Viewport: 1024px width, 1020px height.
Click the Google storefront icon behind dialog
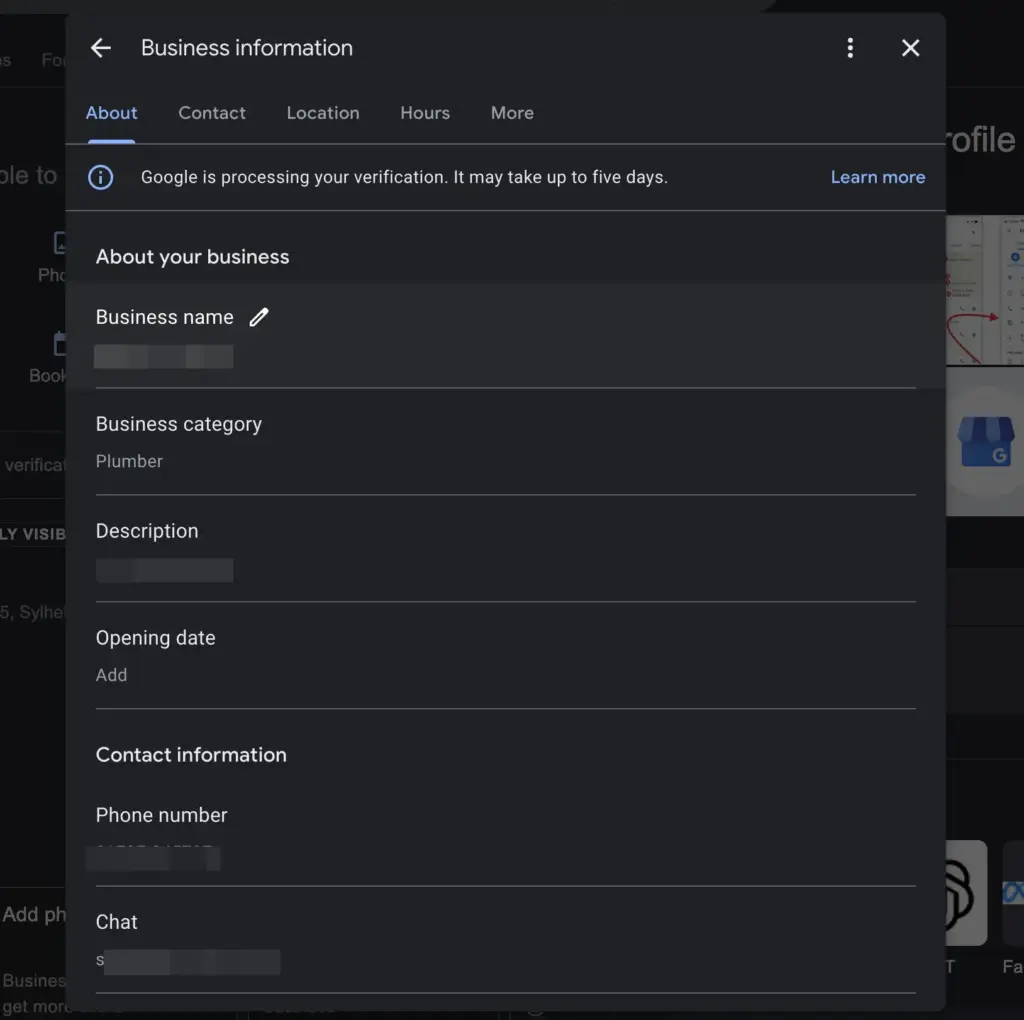[986, 441]
